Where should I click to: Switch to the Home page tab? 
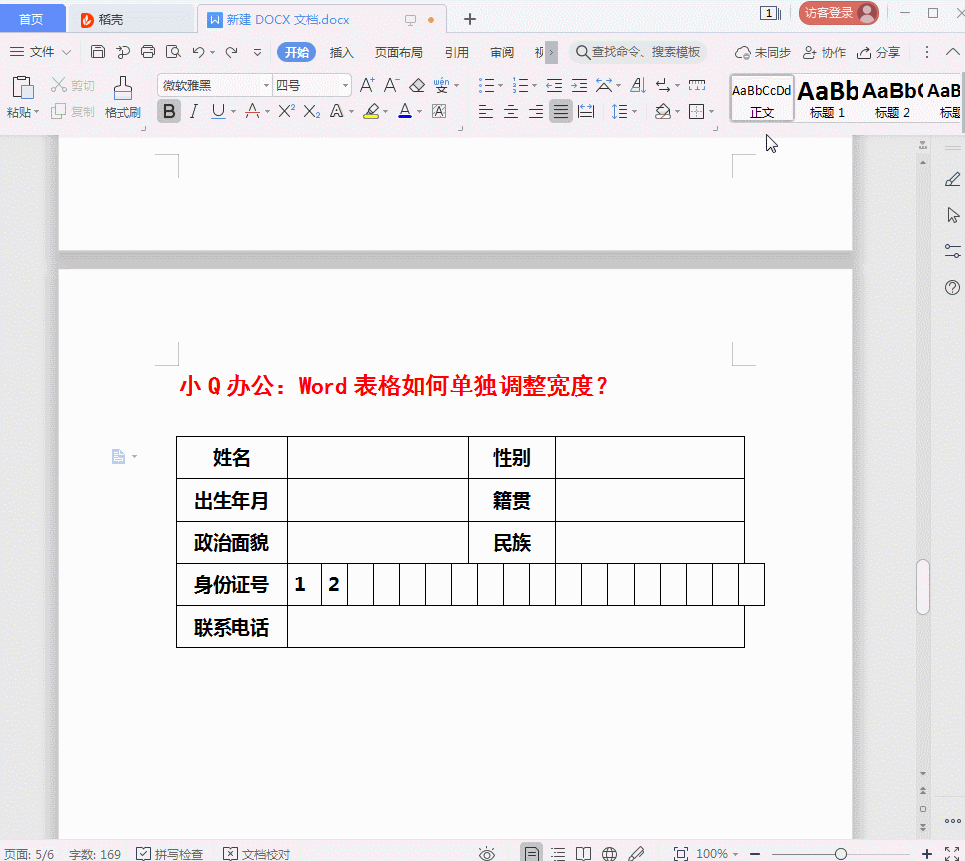[x=32, y=18]
